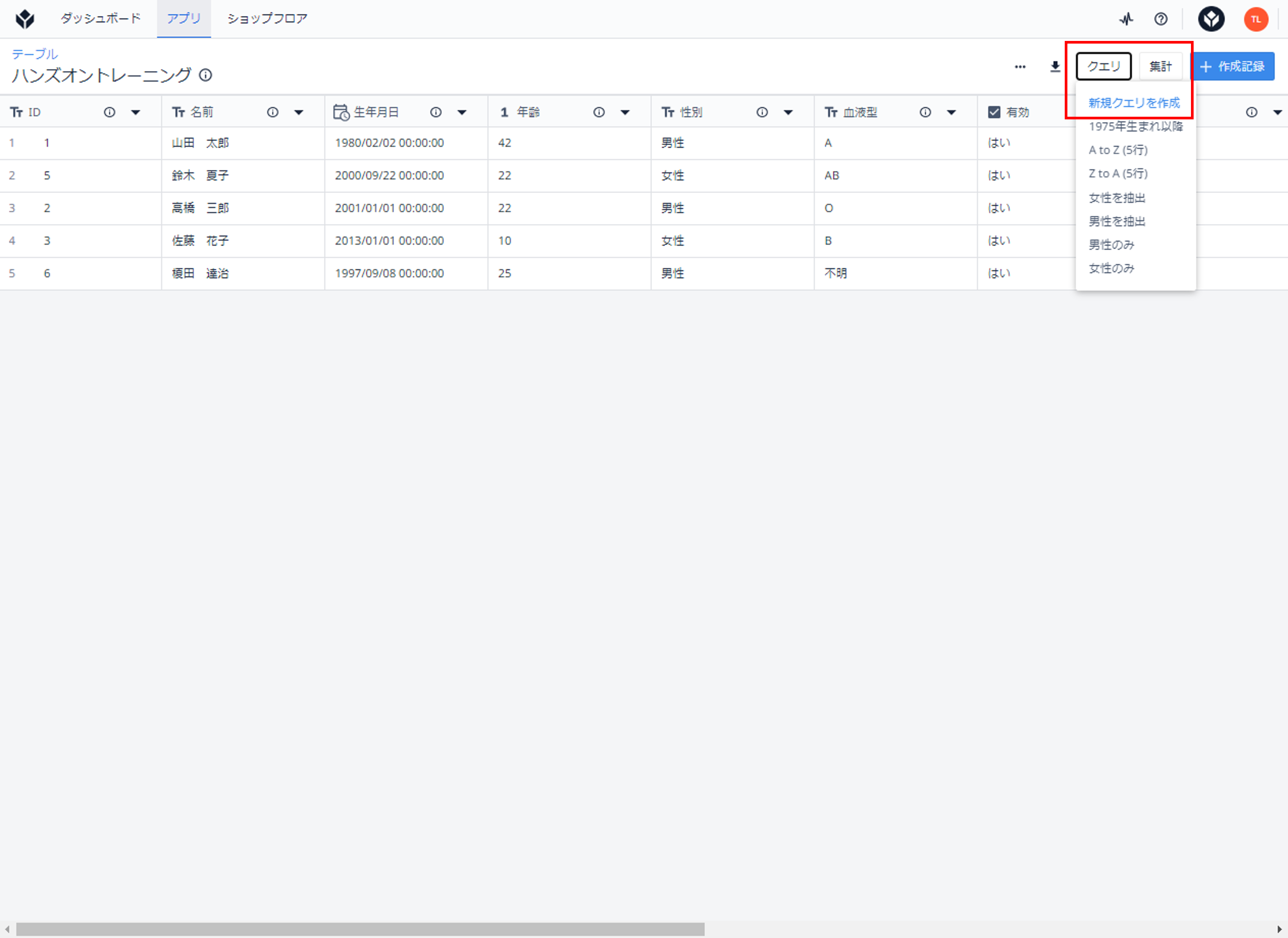Switch to the アプリ tab
This screenshot has height=938, width=1288.
click(184, 19)
